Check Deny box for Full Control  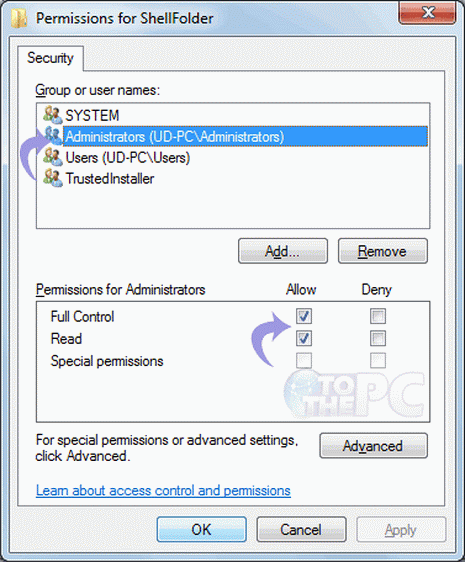coord(378,316)
